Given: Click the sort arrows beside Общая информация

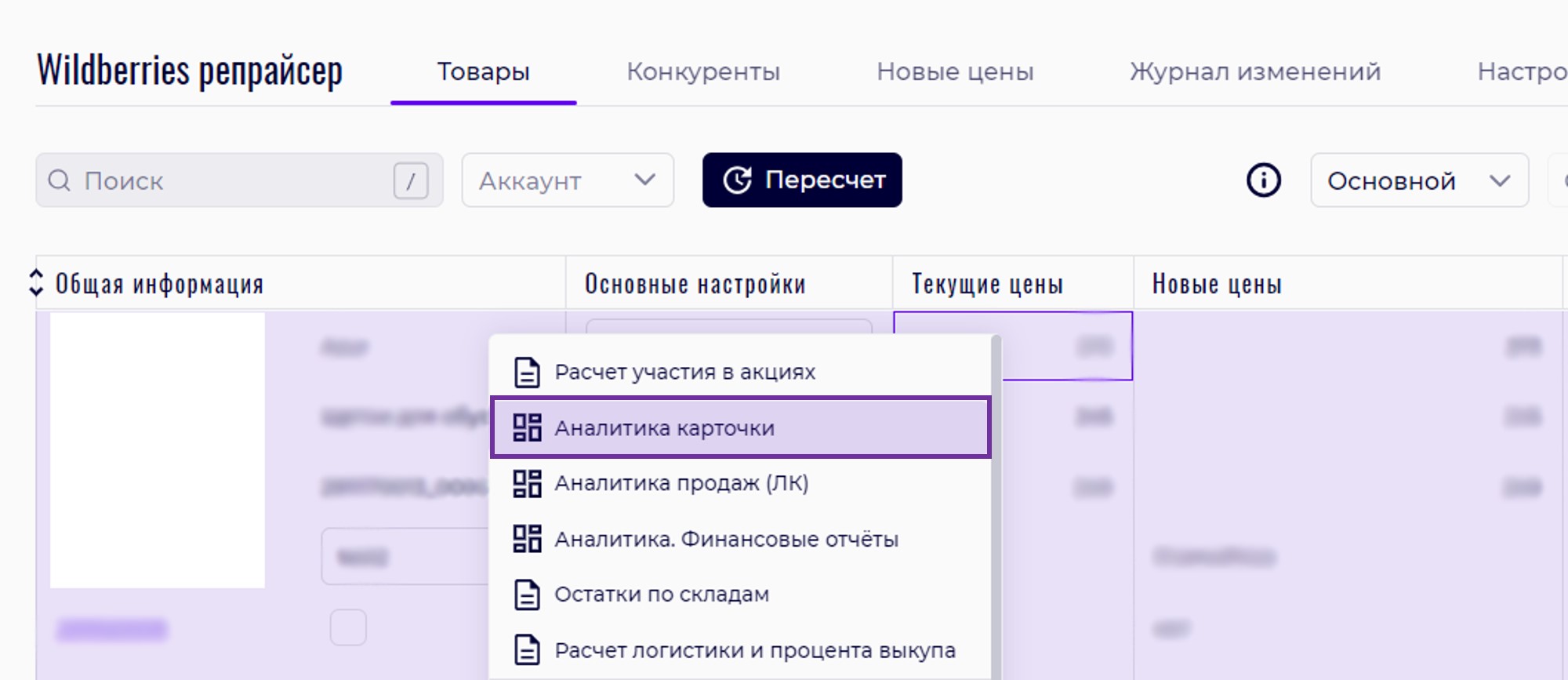Looking at the screenshot, I should [x=36, y=283].
